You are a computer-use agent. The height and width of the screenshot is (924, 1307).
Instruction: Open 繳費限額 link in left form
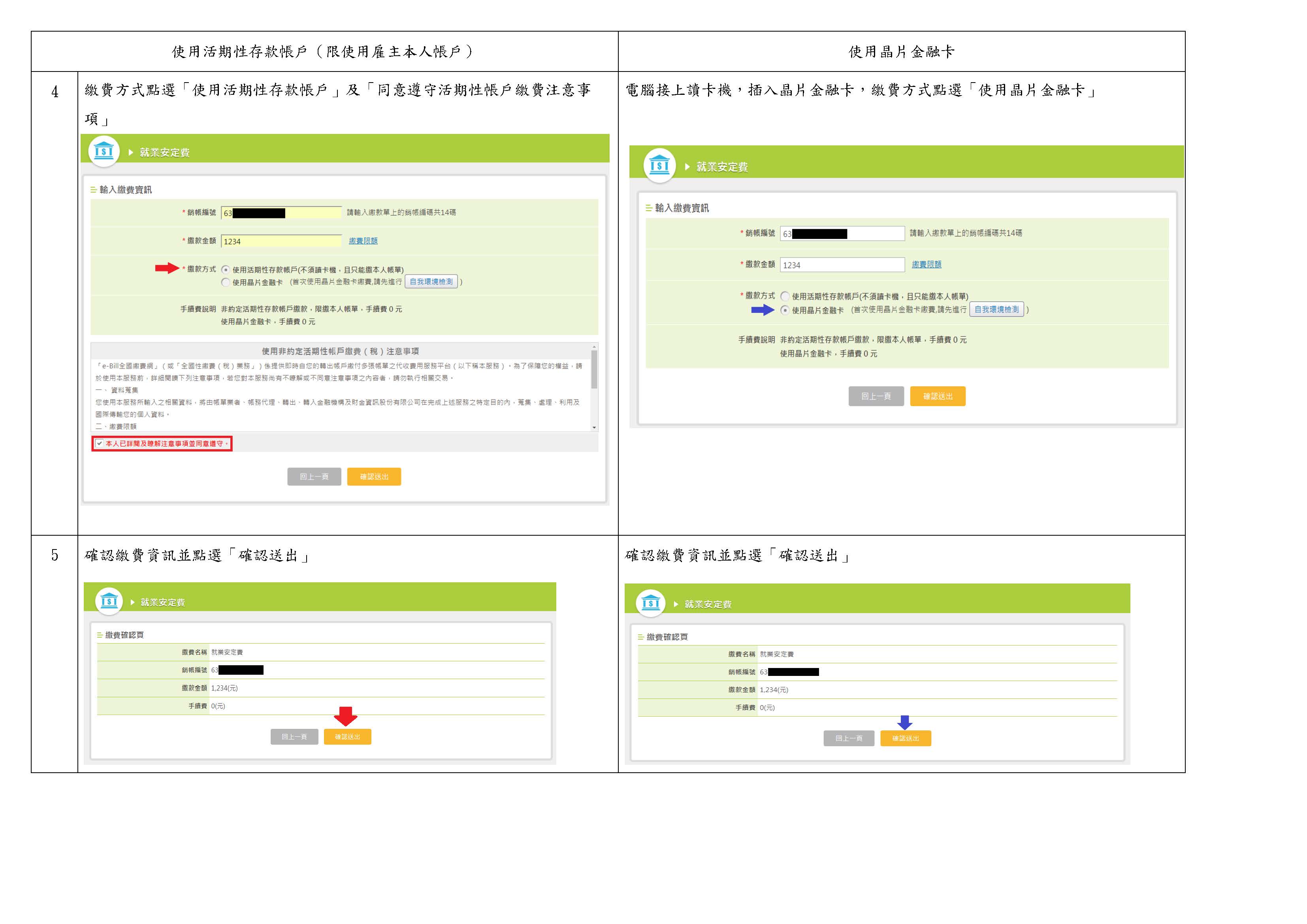tap(363, 241)
